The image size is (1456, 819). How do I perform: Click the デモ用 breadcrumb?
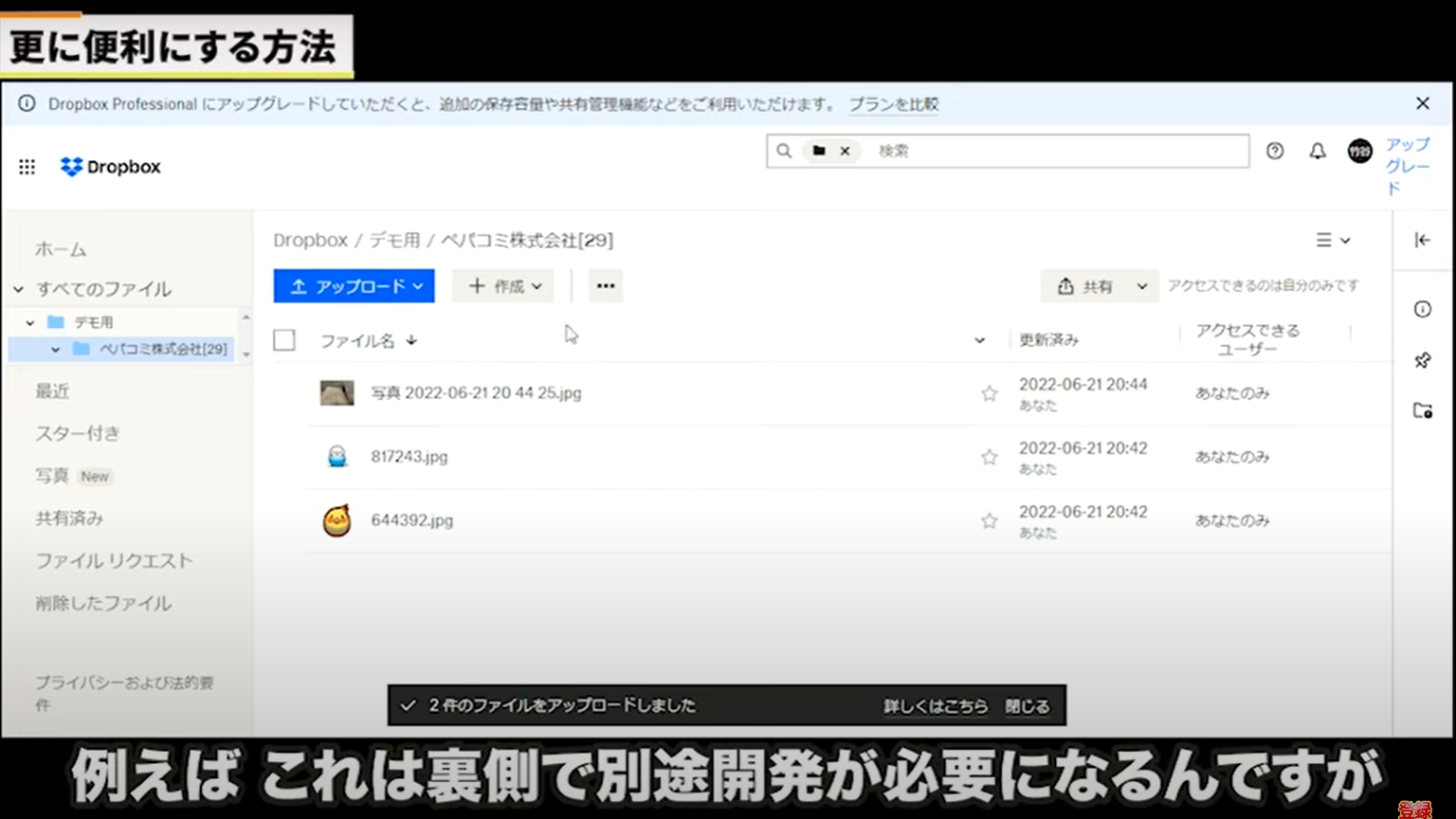pos(394,241)
